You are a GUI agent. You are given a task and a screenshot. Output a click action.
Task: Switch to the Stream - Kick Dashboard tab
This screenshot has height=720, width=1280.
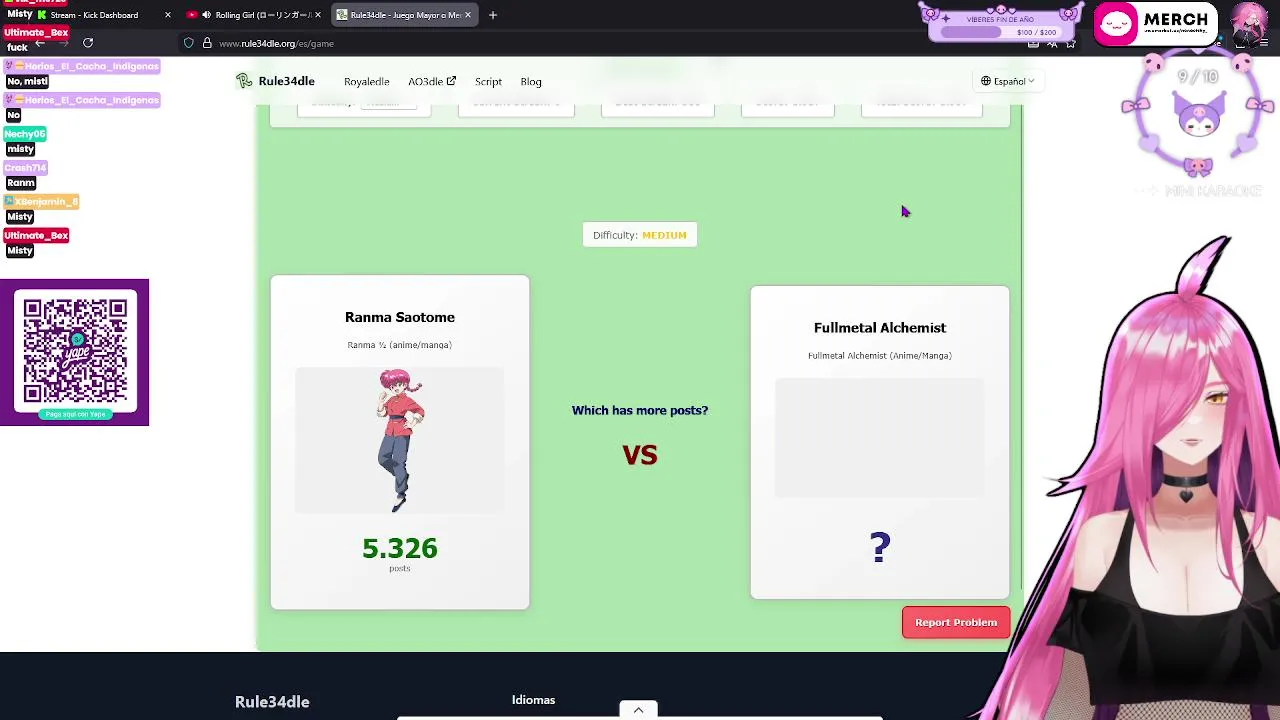pos(95,15)
